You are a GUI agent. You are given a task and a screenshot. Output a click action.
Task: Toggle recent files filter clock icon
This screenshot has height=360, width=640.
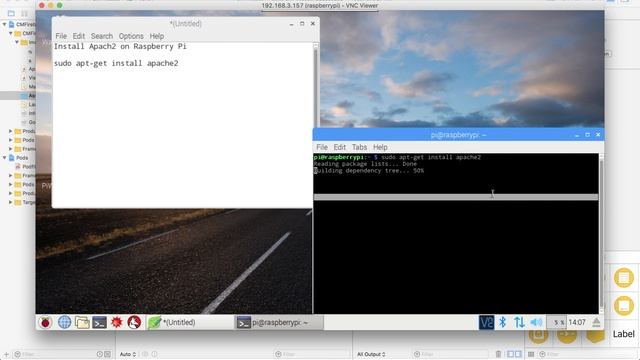(100, 354)
